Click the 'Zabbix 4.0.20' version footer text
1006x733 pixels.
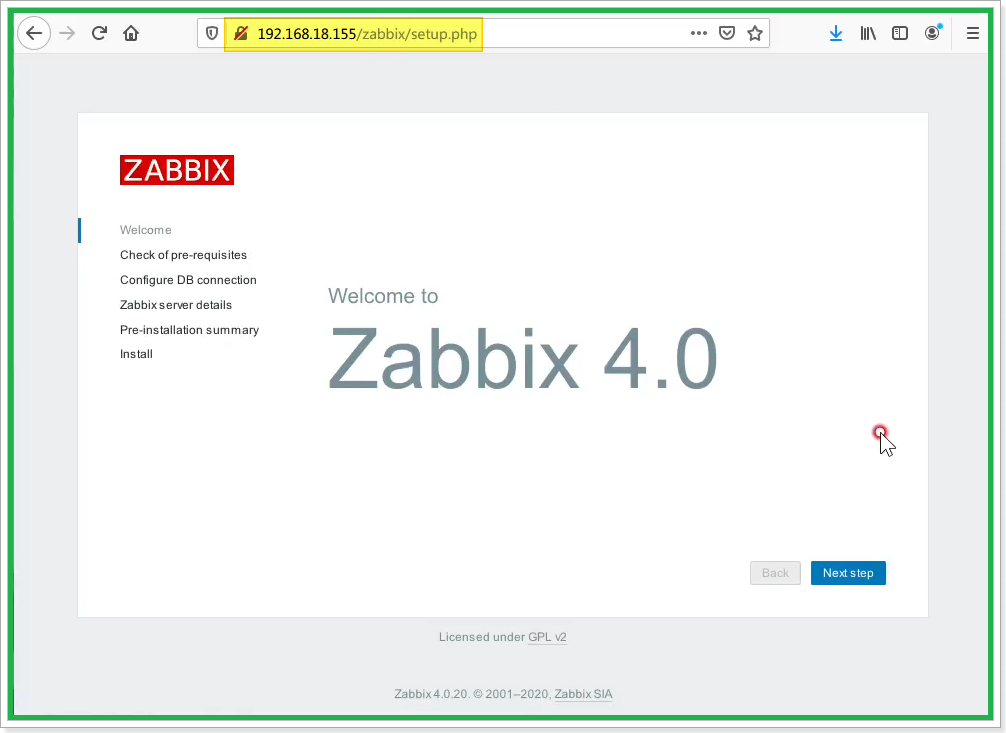432,694
